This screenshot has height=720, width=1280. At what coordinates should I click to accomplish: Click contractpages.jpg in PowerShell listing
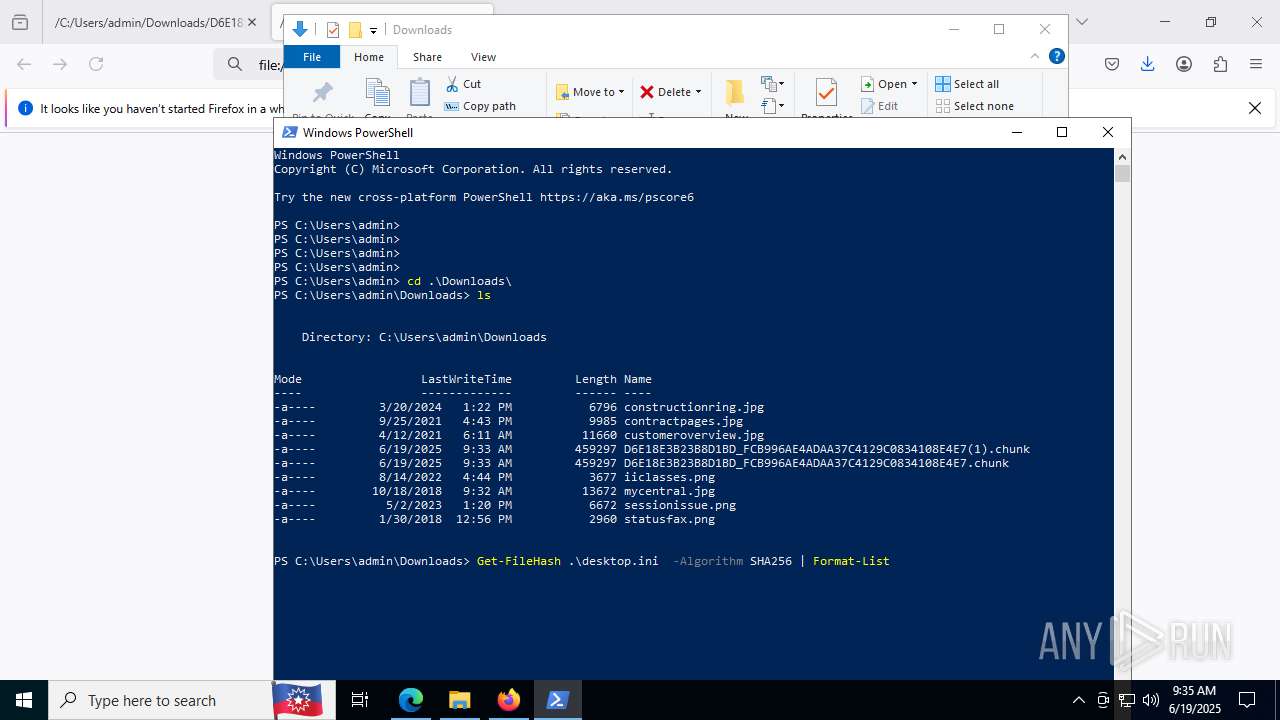683,421
